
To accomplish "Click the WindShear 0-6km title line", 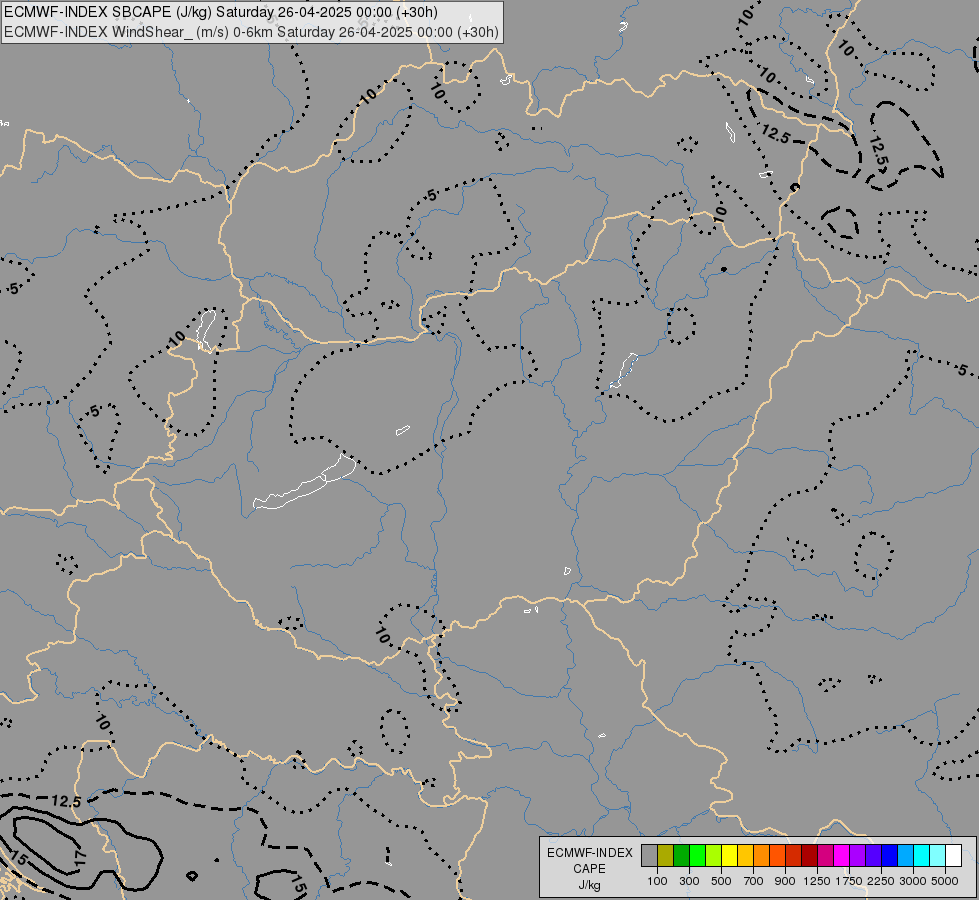I will 251,32.
